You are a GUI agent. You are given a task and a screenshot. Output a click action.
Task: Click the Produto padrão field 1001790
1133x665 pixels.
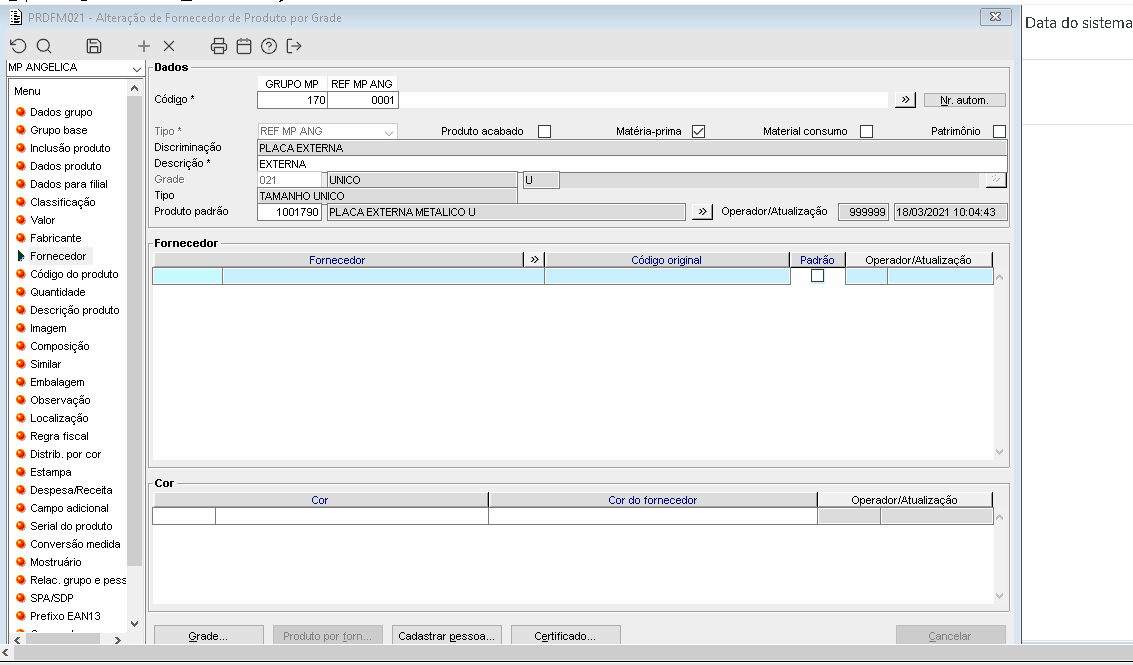[x=289, y=212]
